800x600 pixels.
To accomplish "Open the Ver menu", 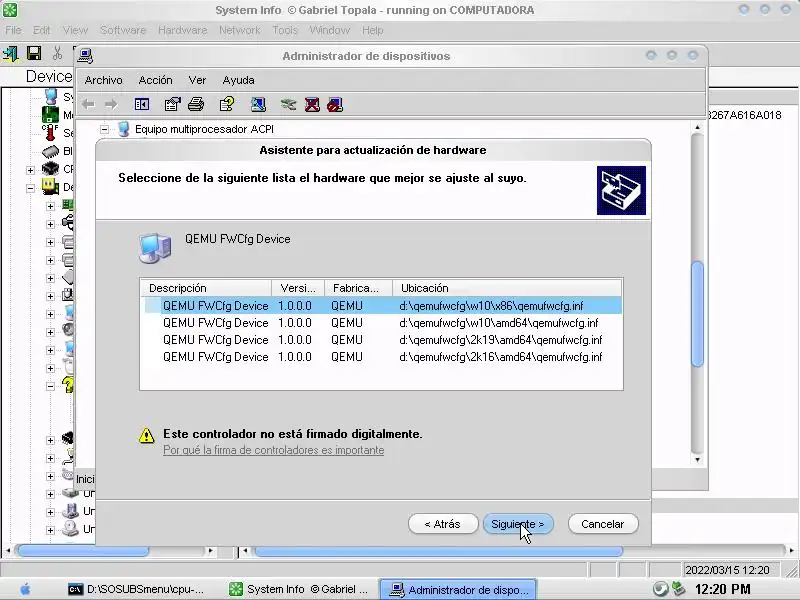I will click(x=197, y=80).
